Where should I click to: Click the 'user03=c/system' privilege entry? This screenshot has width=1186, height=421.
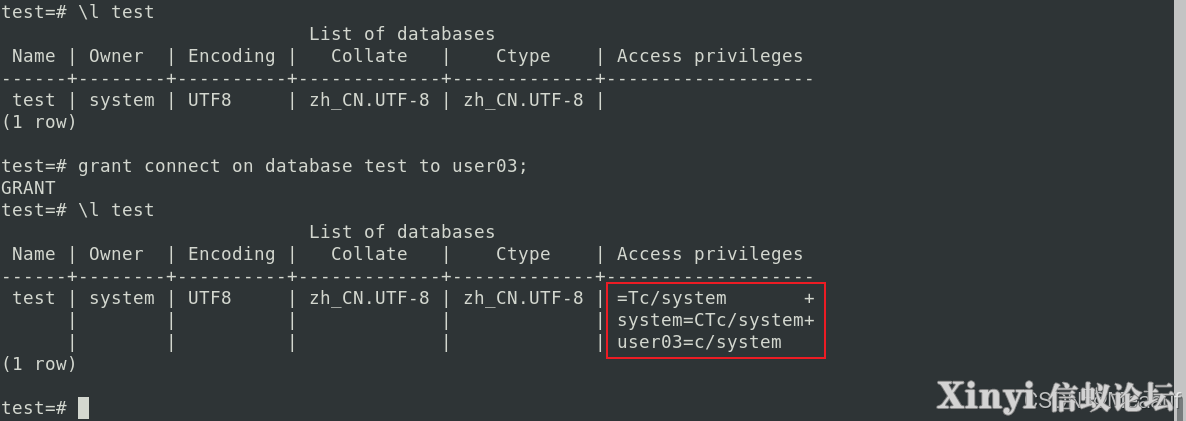(699, 342)
